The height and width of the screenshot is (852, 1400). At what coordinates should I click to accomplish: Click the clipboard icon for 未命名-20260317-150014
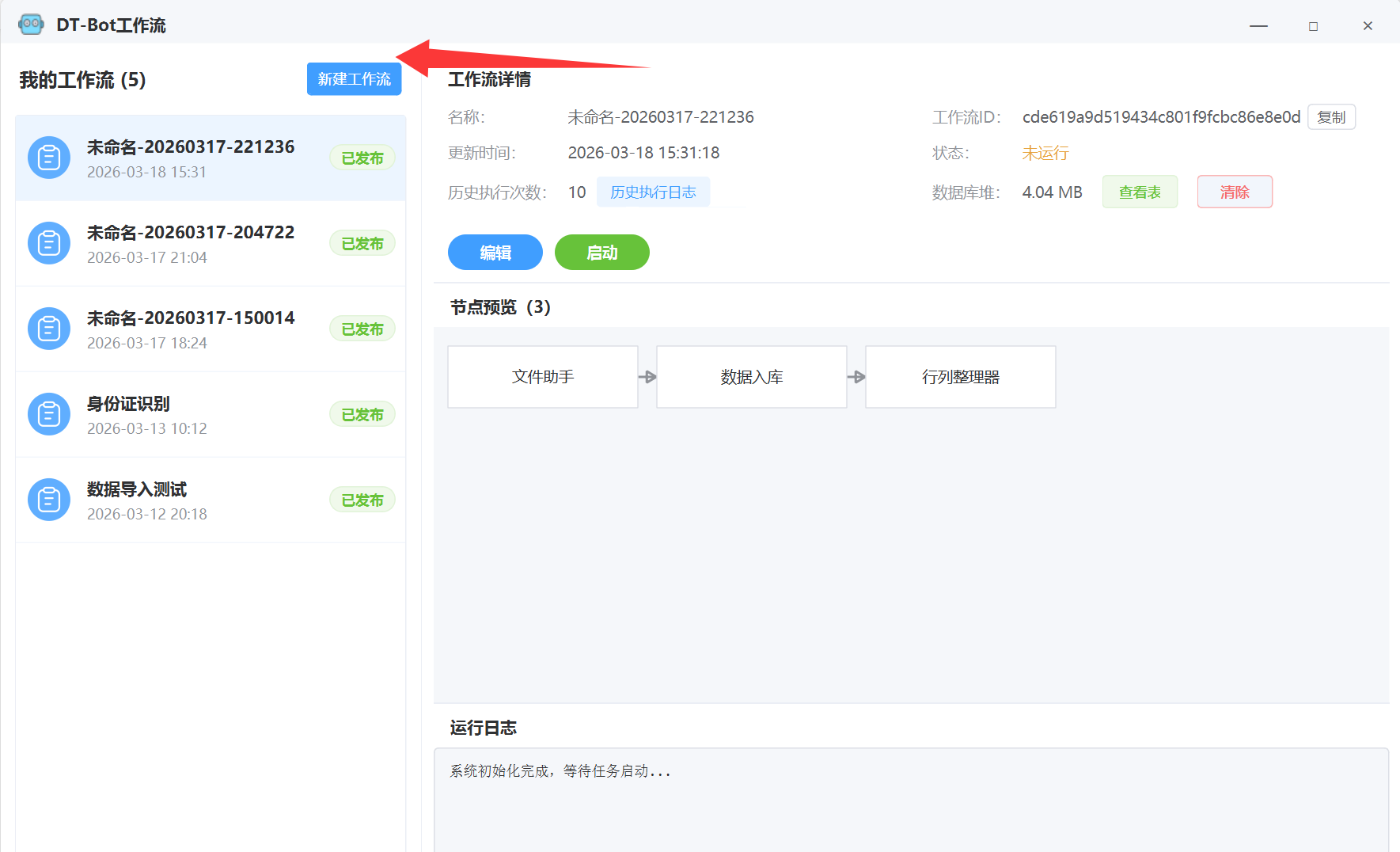pyautogui.click(x=49, y=329)
